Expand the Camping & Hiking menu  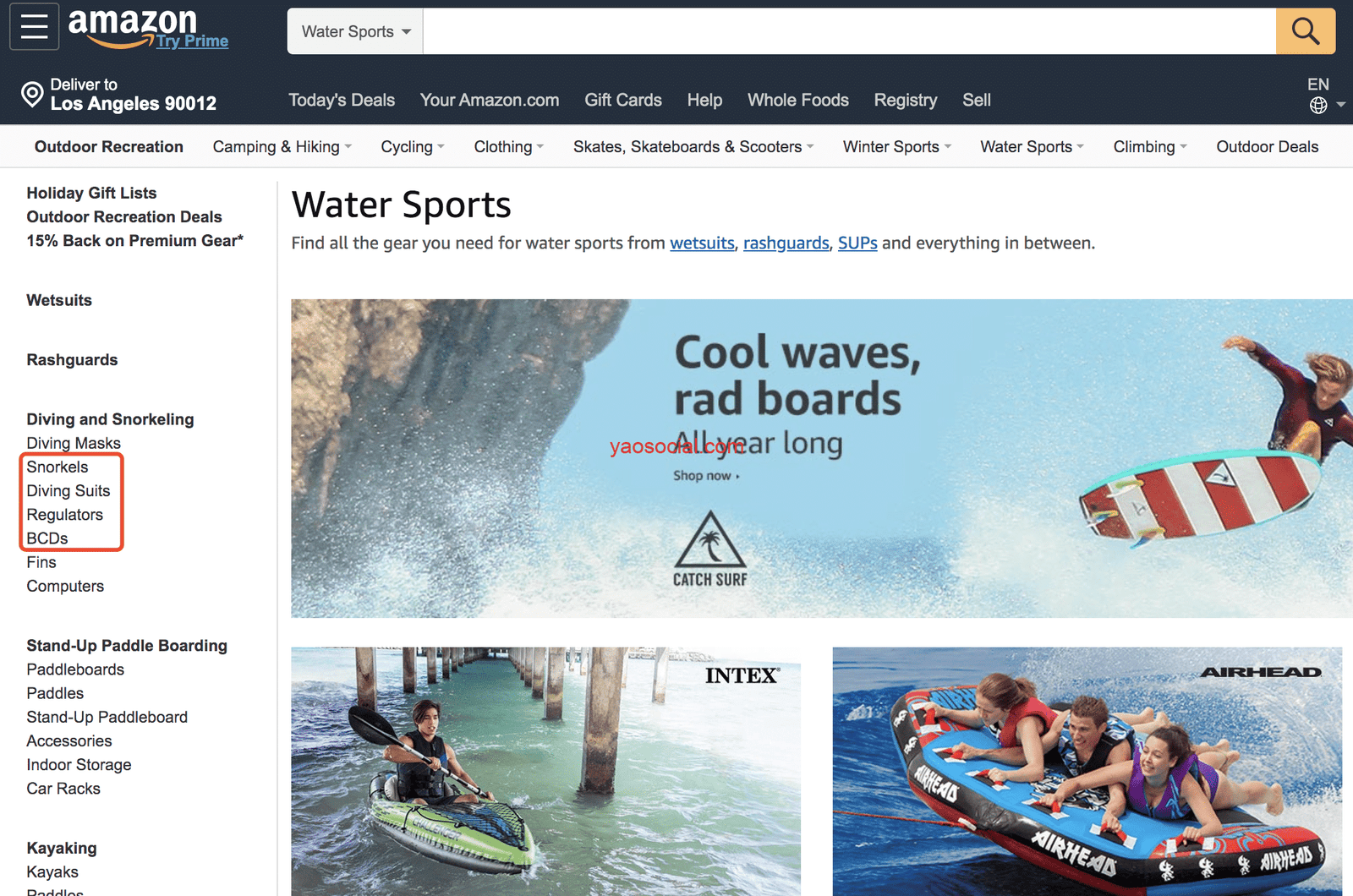[282, 147]
